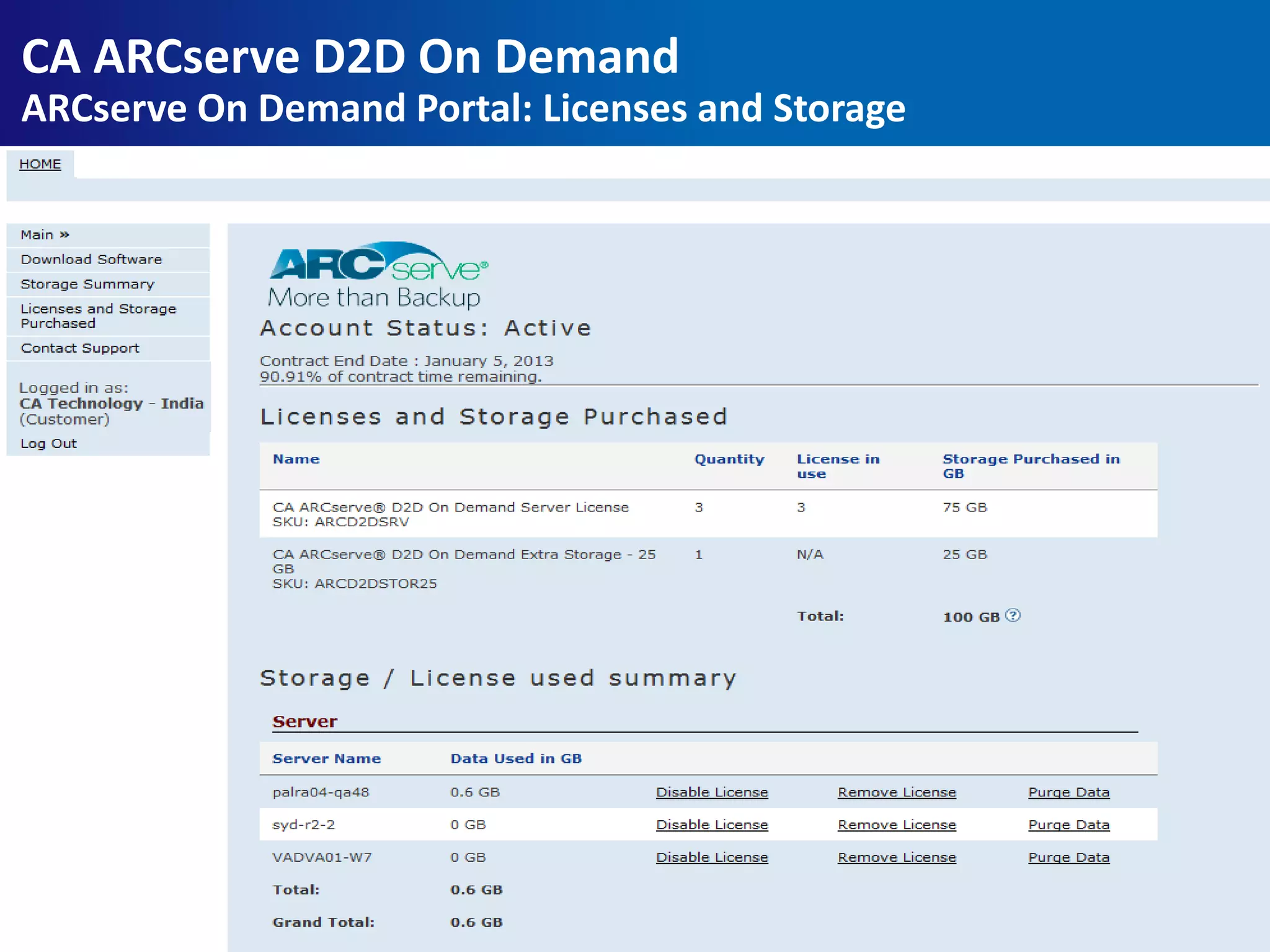The image size is (1270, 952).
Task: Remove License for VADVA01-W7
Action: point(897,858)
